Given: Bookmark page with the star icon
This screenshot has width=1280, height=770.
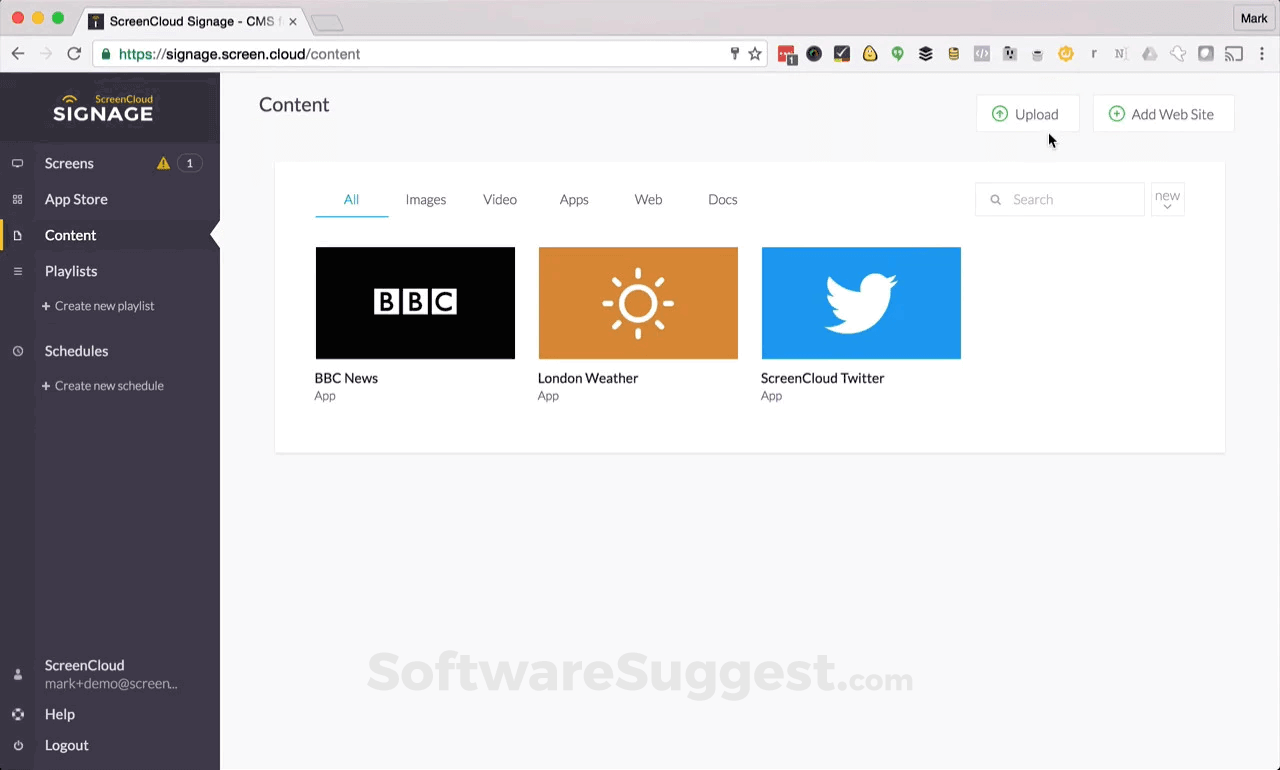Looking at the screenshot, I should (755, 54).
